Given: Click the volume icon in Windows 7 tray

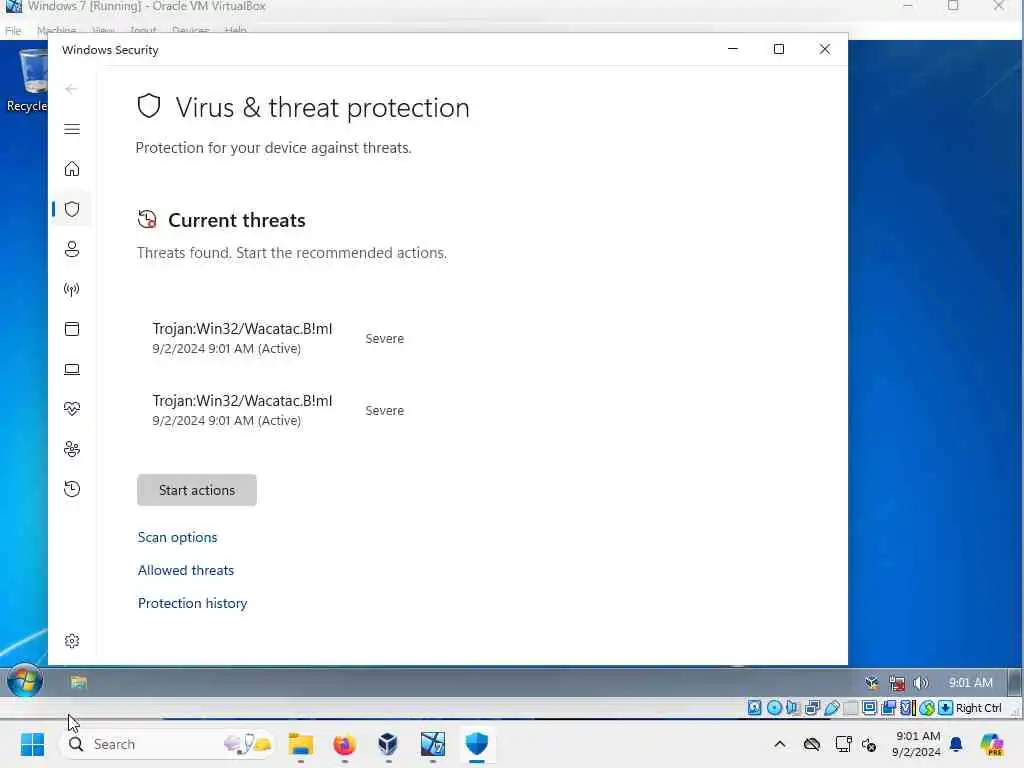Looking at the screenshot, I should pyautogui.click(x=921, y=682).
